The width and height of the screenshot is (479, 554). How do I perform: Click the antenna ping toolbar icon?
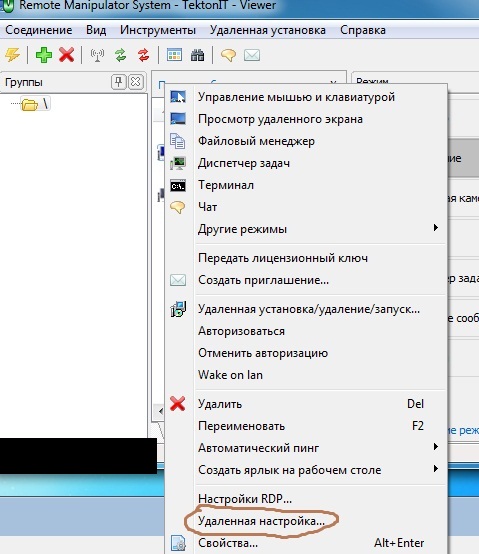[97, 55]
